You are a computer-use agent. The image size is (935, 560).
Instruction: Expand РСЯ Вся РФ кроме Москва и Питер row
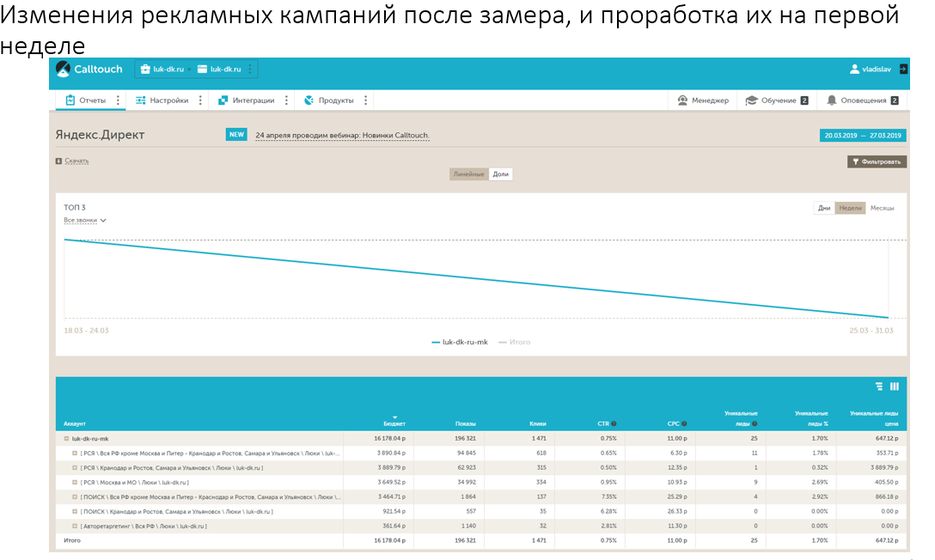[x=75, y=453]
